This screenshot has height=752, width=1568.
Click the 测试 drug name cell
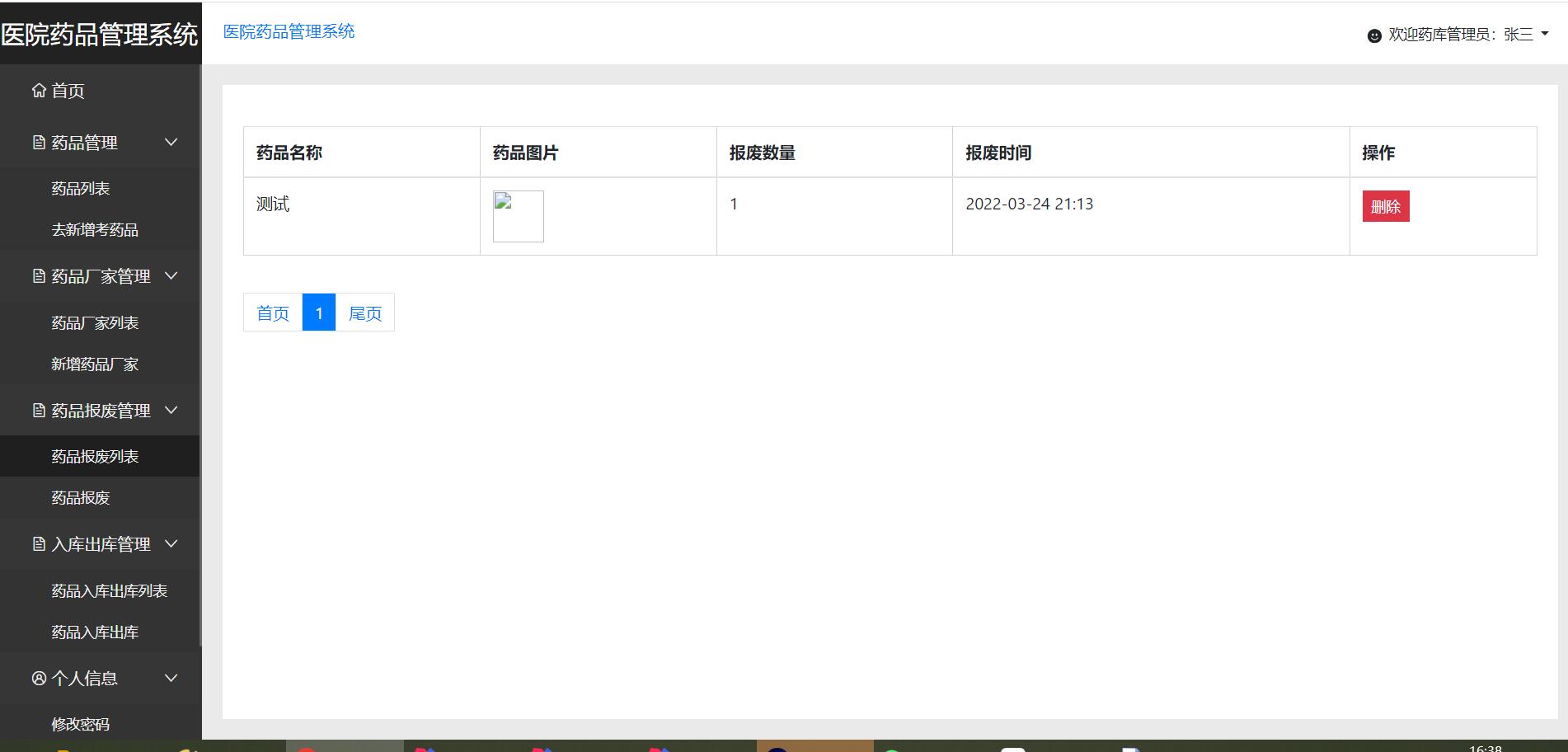(362, 216)
